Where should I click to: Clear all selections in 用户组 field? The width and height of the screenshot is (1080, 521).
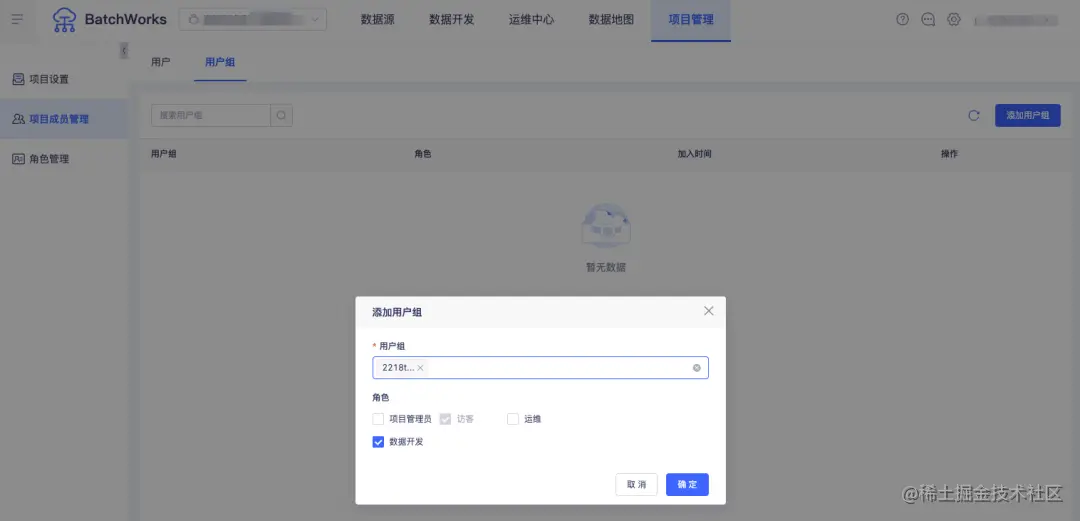(696, 368)
